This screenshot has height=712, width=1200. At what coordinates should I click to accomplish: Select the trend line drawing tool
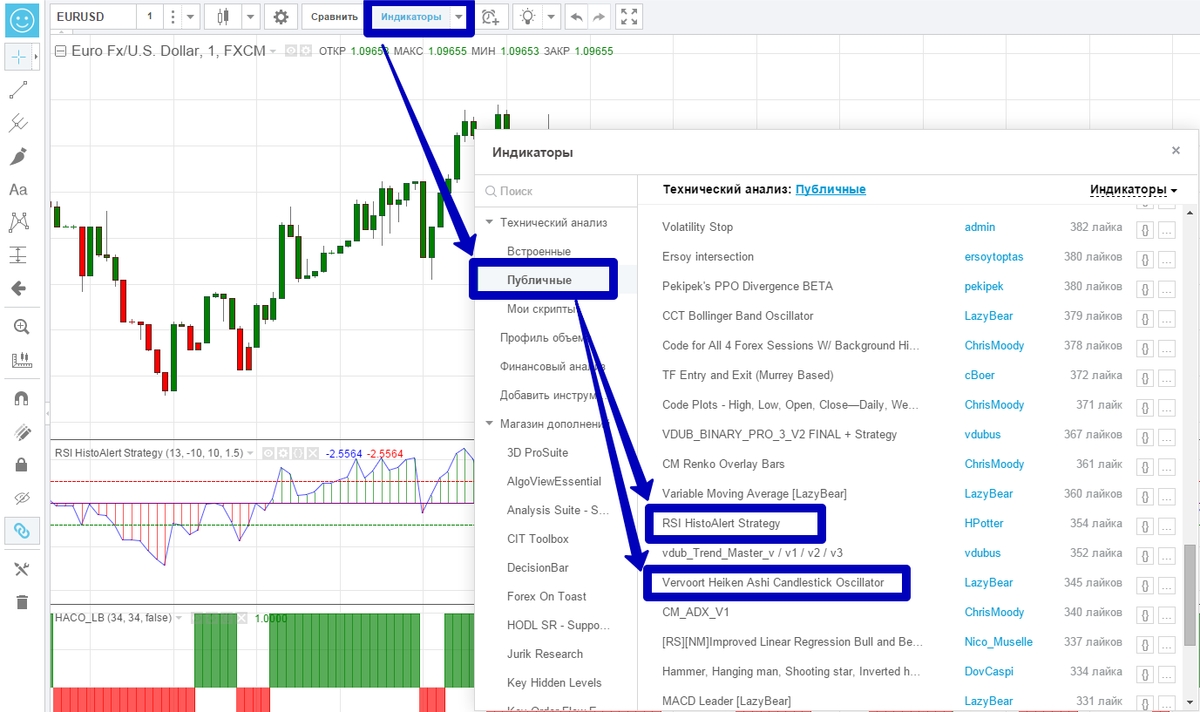[18, 91]
